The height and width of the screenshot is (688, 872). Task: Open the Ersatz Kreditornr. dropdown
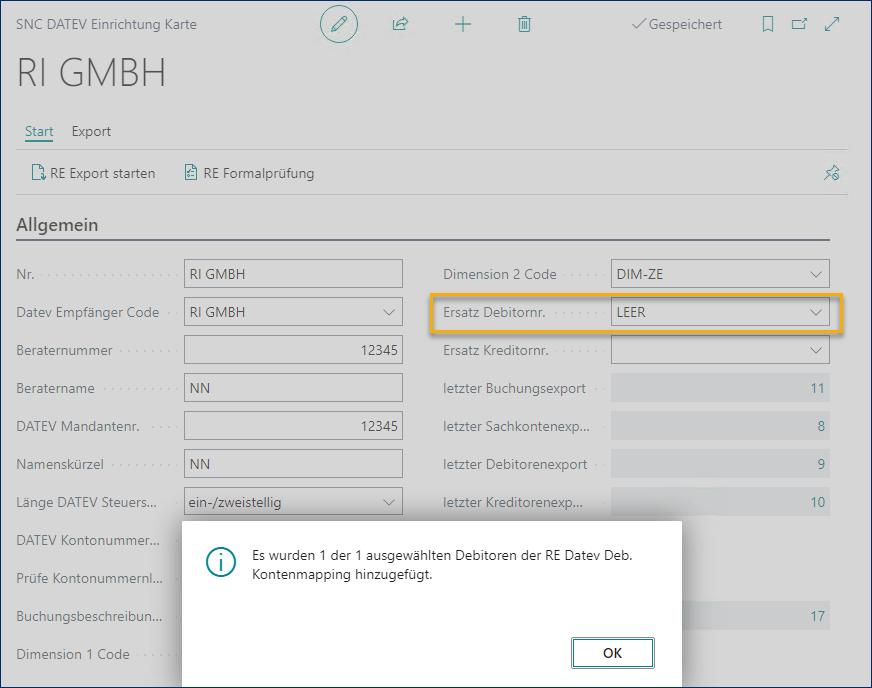coord(816,350)
